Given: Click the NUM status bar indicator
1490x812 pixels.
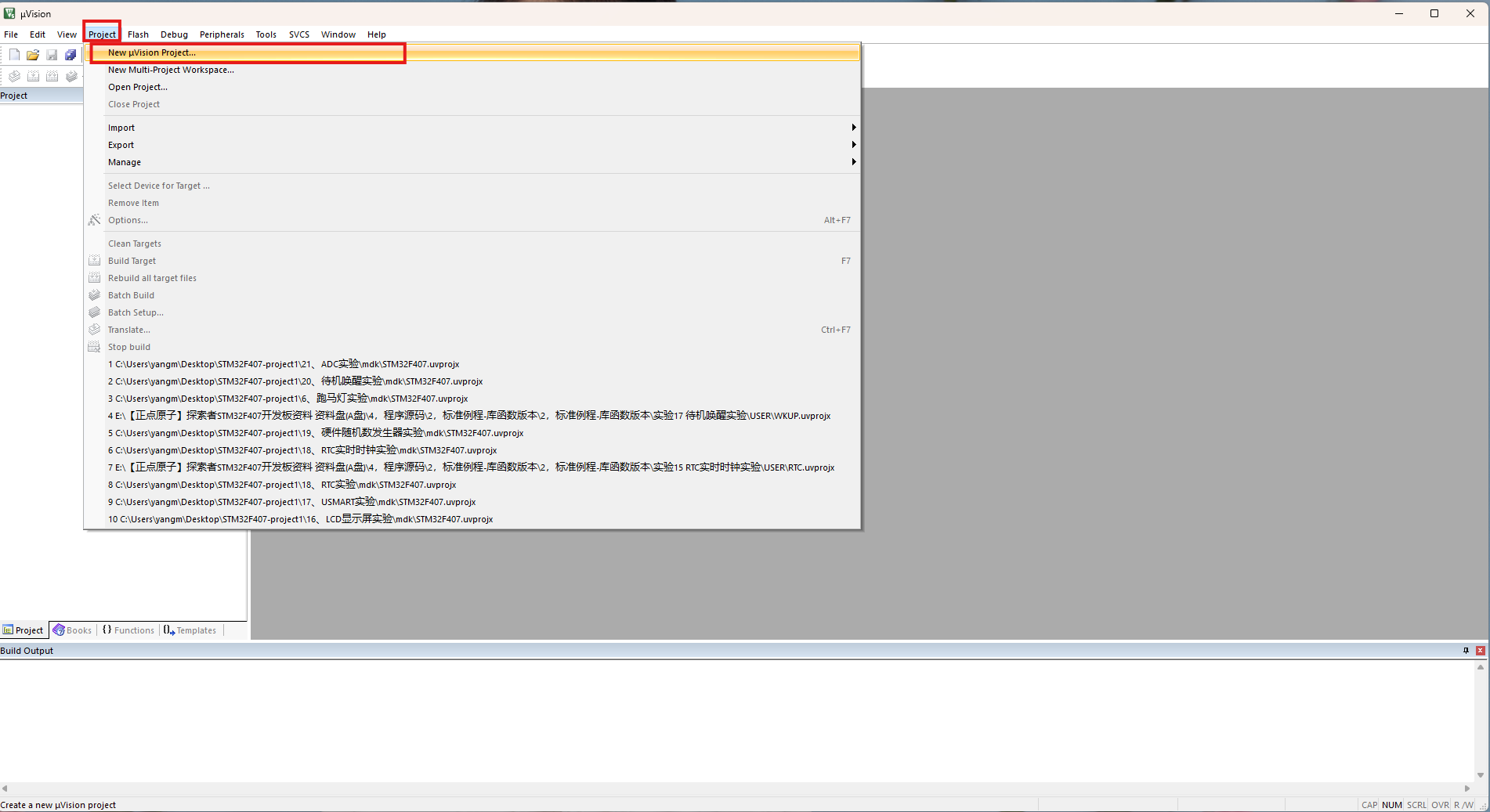Looking at the screenshot, I should (1392, 805).
